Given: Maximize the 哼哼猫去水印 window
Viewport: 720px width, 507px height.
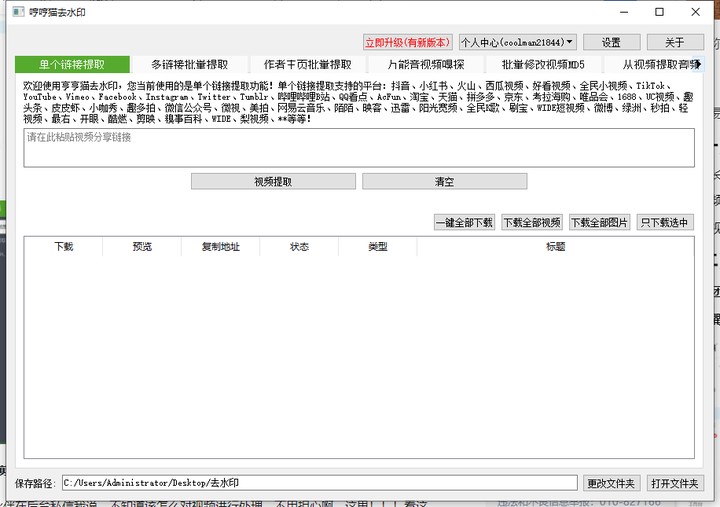Looking at the screenshot, I should tap(659, 12).
